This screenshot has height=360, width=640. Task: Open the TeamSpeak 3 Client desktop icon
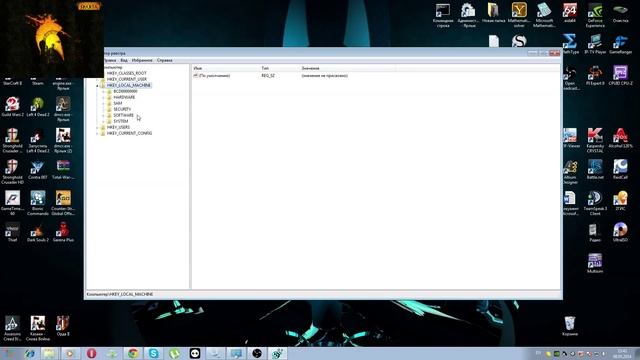point(595,203)
